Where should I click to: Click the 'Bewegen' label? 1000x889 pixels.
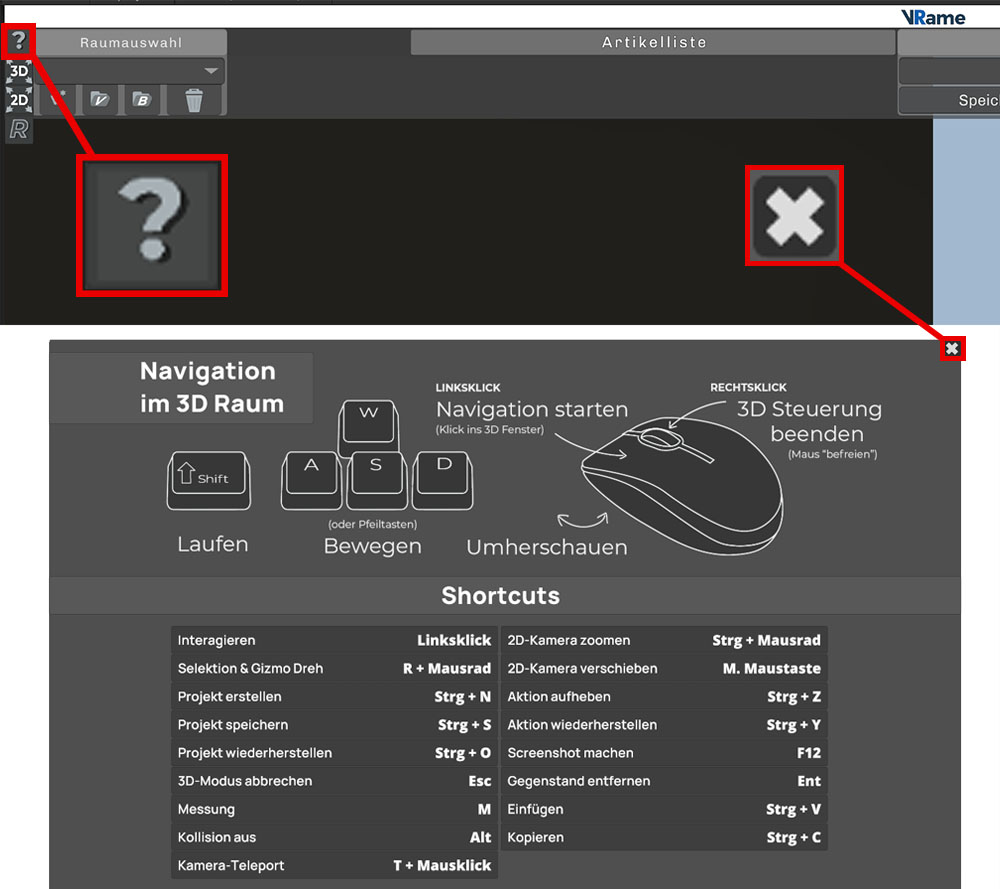click(372, 547)
